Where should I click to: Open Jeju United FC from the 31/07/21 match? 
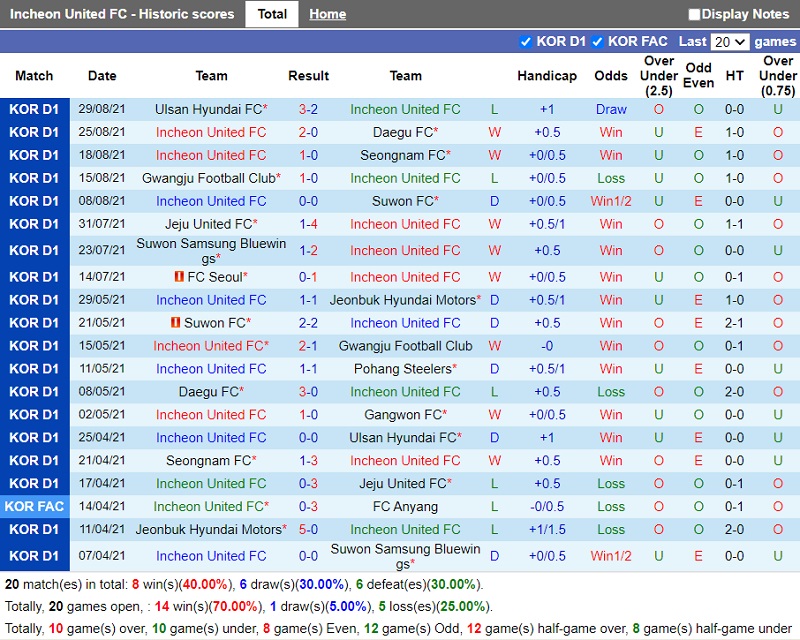(x=208, y=224)
